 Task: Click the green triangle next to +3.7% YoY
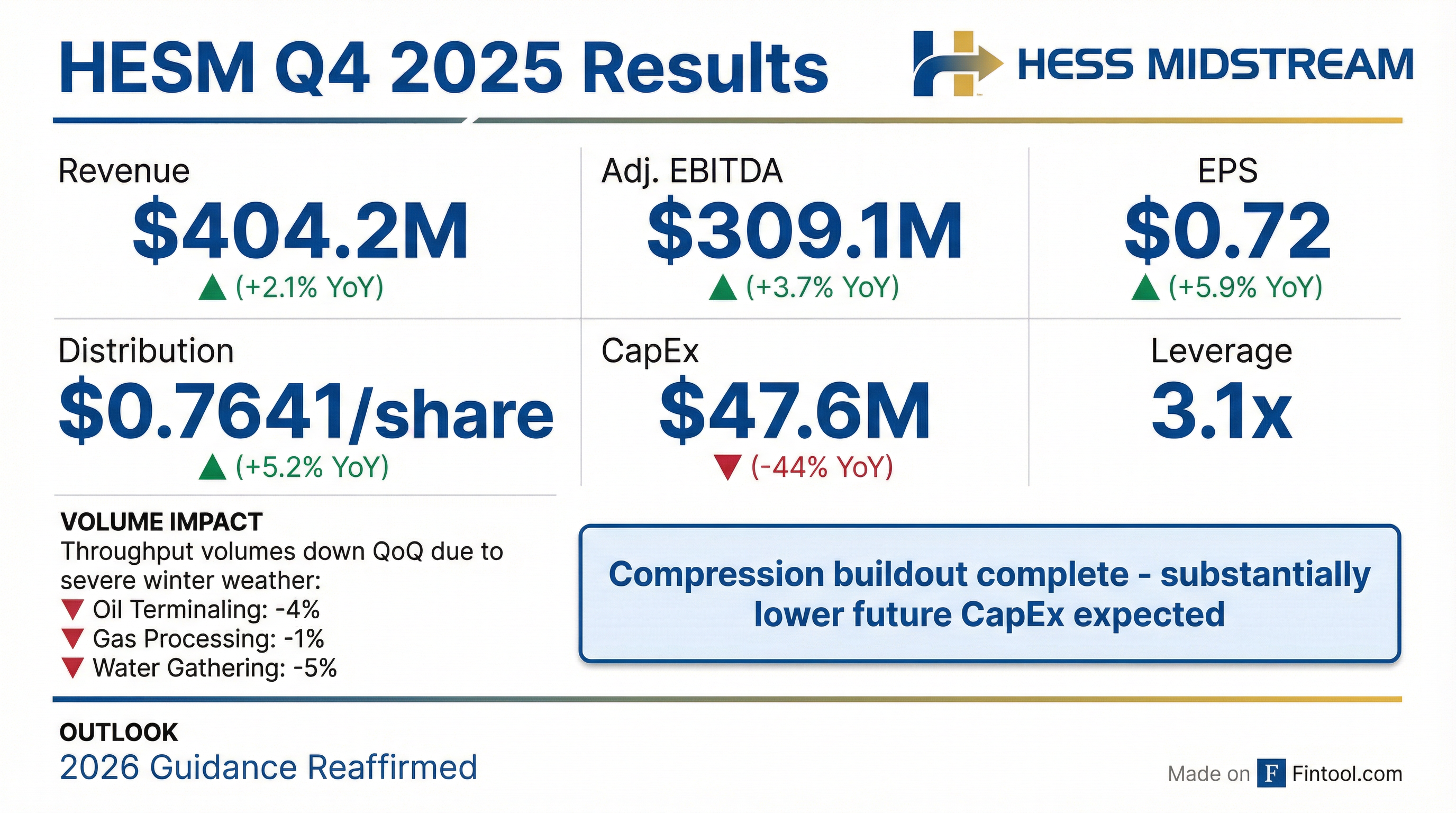point(723,287)
